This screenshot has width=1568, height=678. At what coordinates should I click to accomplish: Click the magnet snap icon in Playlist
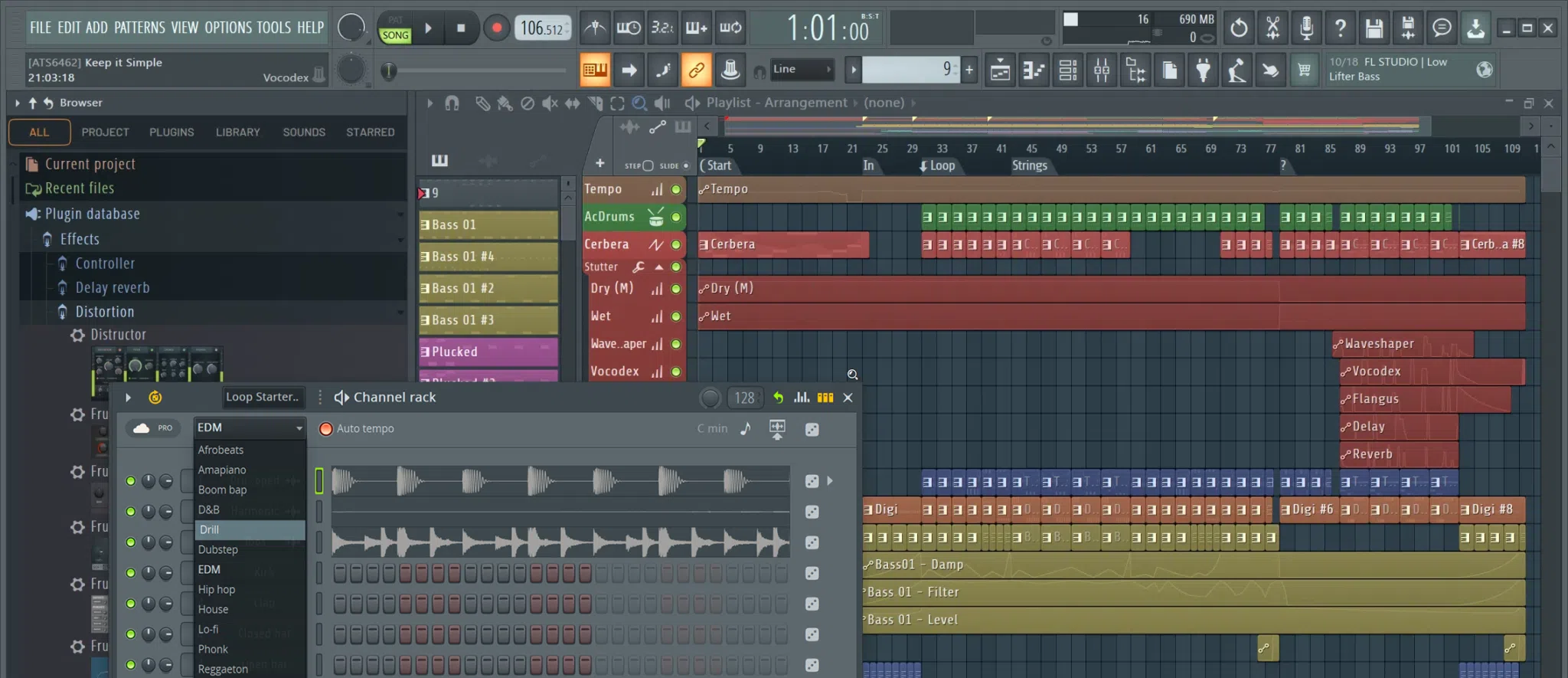tap(452, 103)
